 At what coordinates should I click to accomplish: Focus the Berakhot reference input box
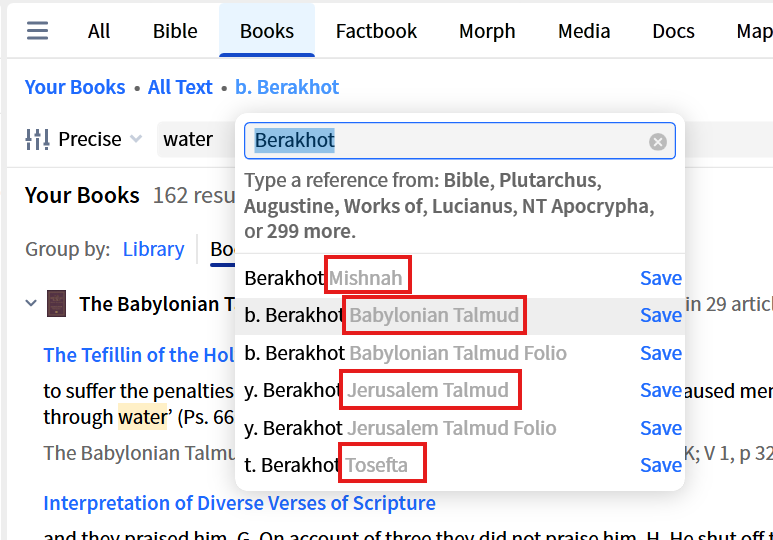click(x=459, y=141)
